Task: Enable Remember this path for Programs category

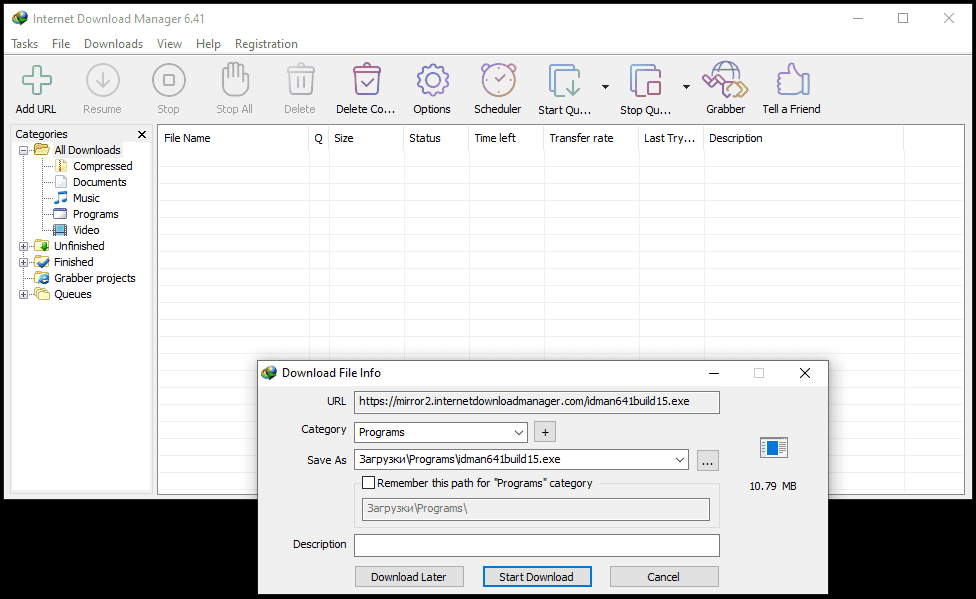Action: pyautogui.click(x=368, y=483)
